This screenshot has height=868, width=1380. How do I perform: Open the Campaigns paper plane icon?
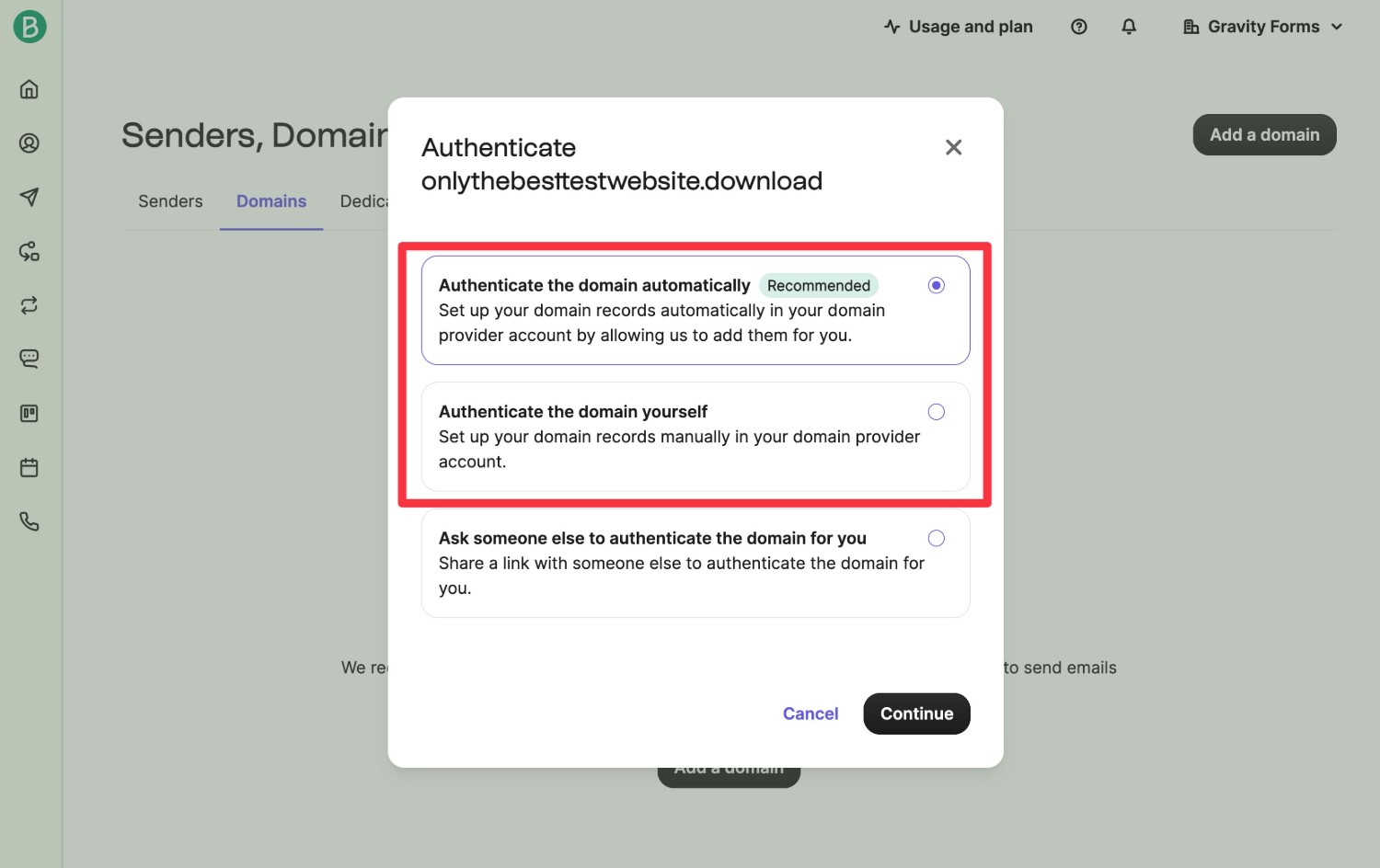[x=29, y=197]
